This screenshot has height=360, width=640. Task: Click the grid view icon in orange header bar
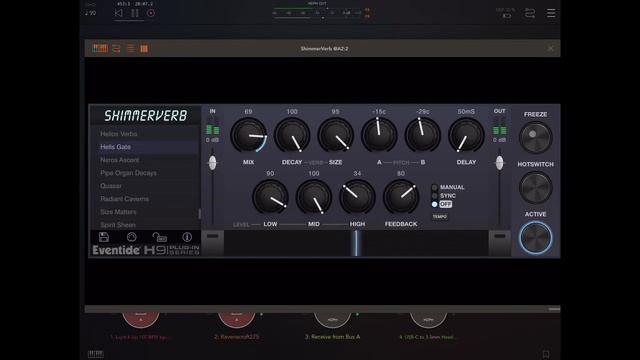tap(144, 49)
